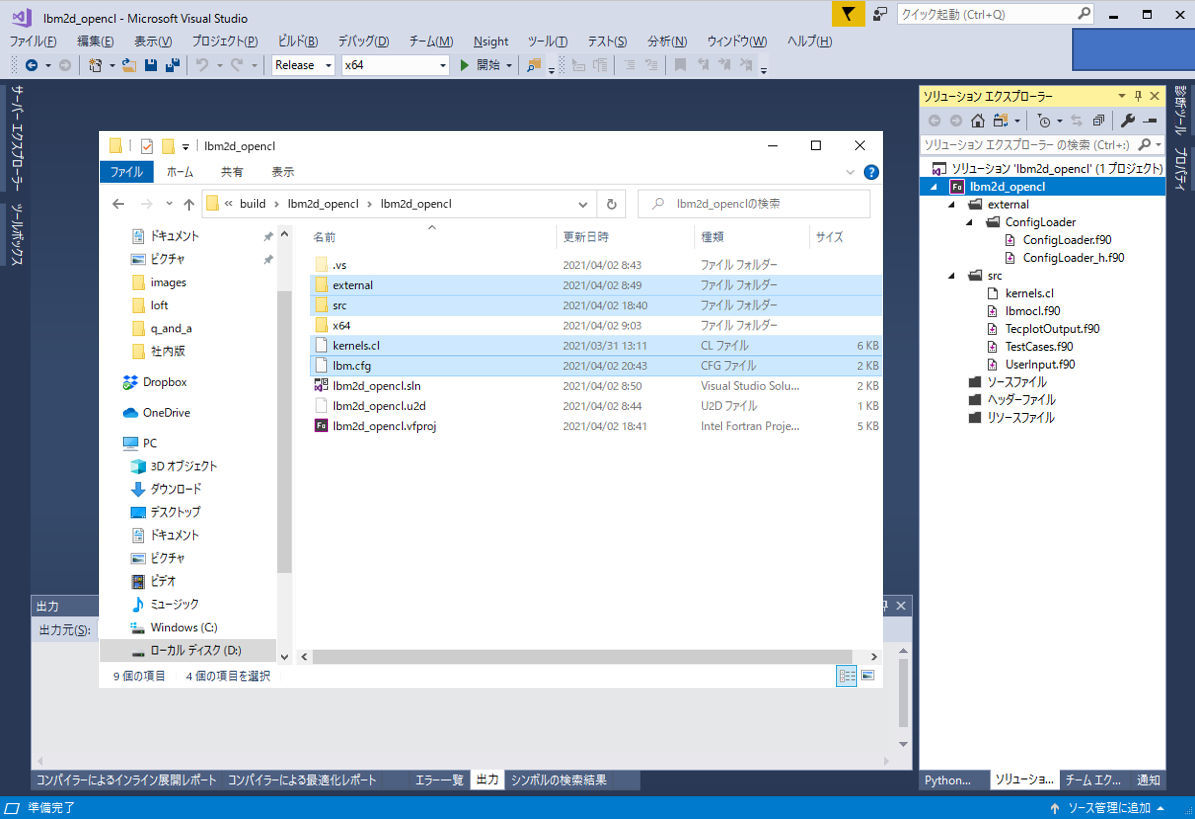Image resolution: width=1195 pixels, height=819 pixels.
Task: Click the build breadcrumb in address bar
Action: (252, 204)
